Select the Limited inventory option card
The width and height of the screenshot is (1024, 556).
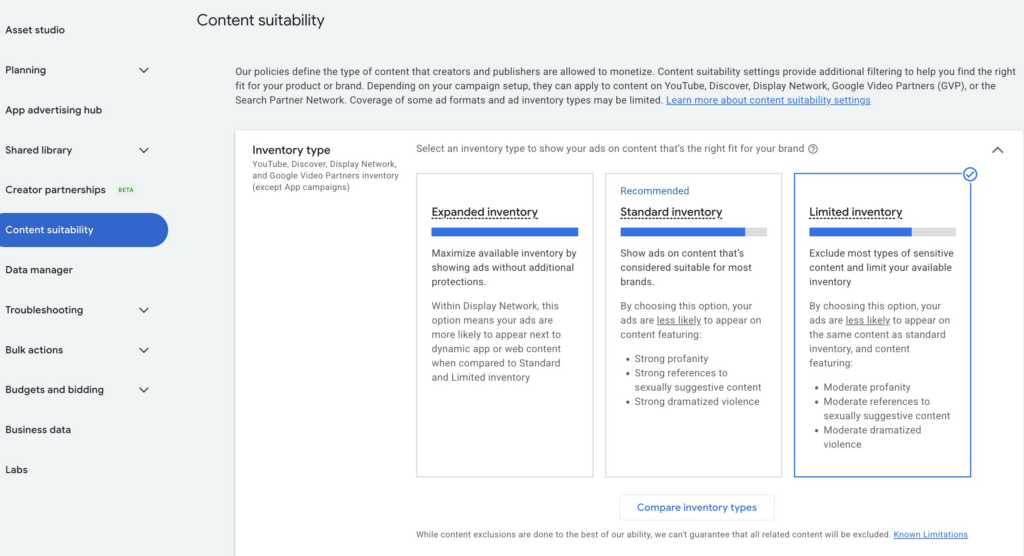[882, 324]
